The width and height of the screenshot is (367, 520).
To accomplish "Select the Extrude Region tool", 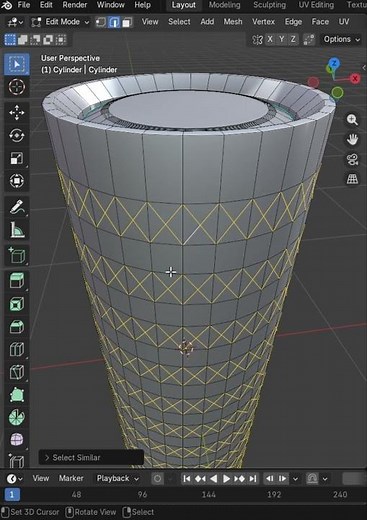I will click(17, 281).
